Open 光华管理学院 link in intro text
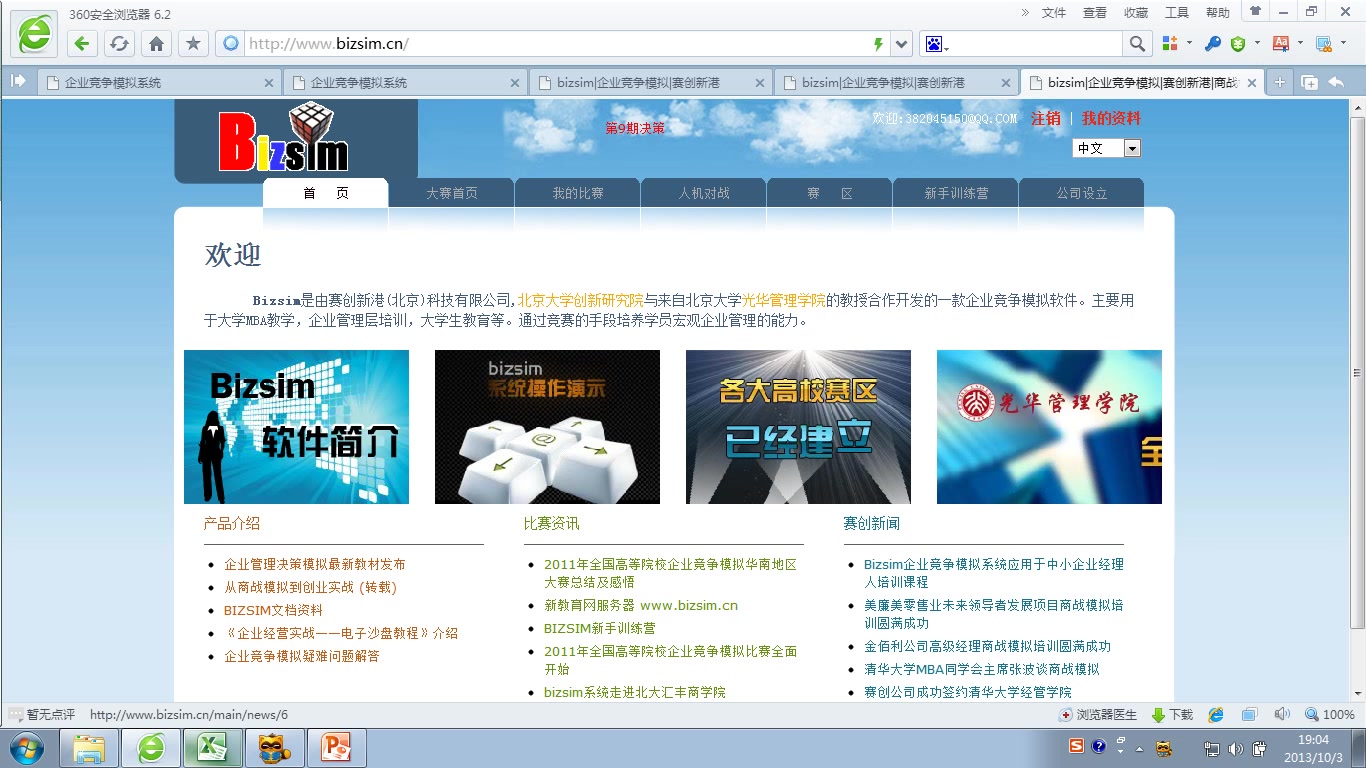1366x768 pixels. pos(784,300)
